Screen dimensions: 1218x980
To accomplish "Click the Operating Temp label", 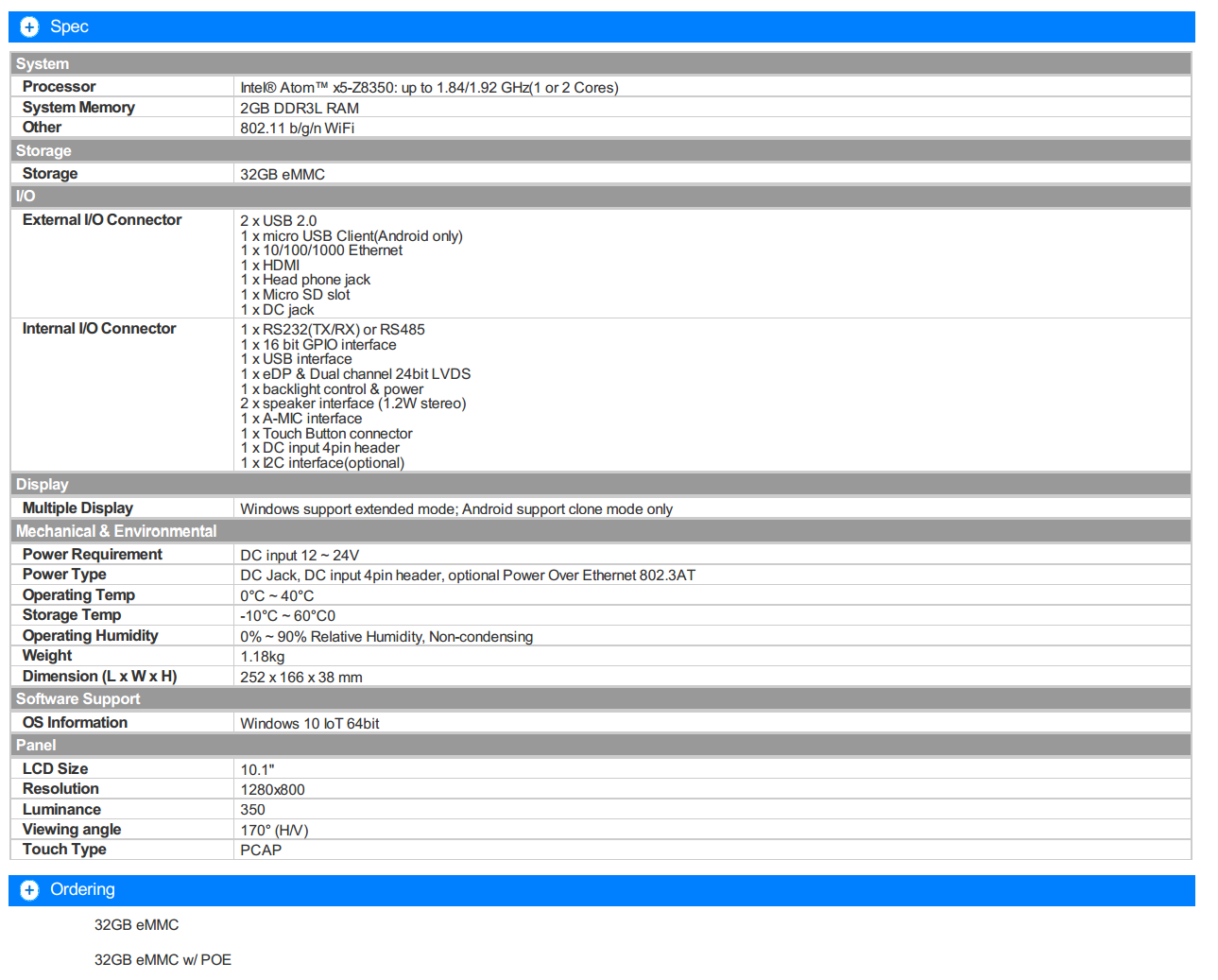I will tap(78, 595).
